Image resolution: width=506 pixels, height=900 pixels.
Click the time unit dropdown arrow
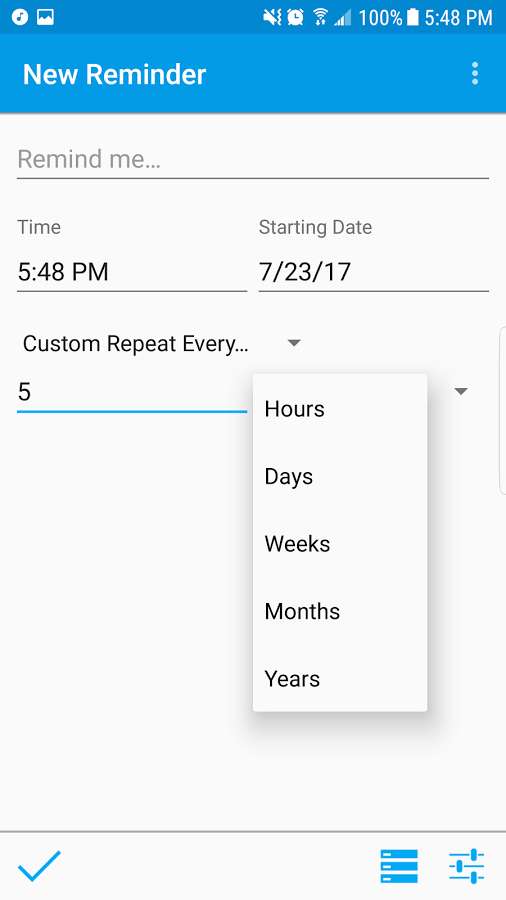click(461, 391)
